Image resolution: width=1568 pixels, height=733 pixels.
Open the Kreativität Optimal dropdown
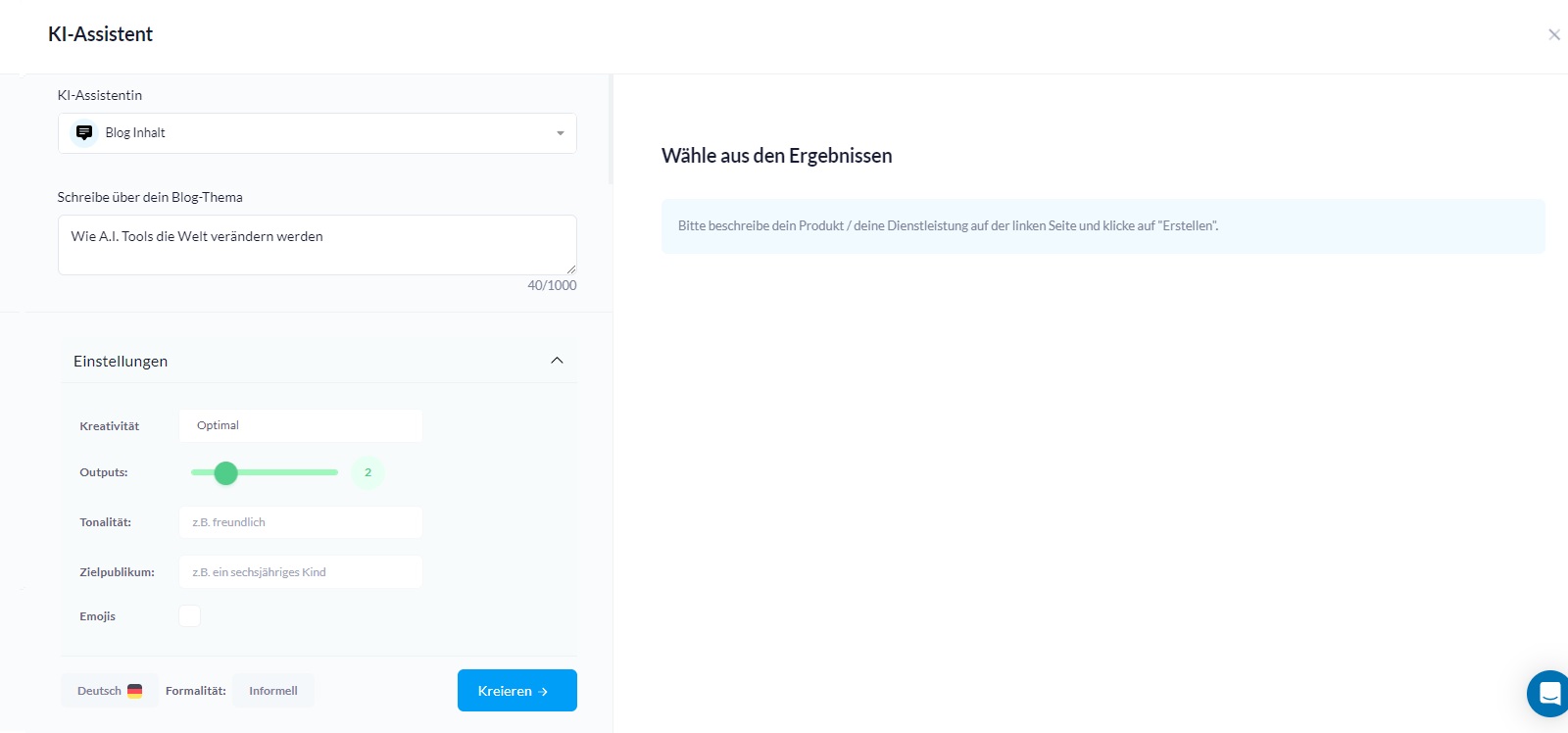click(301, 425)
